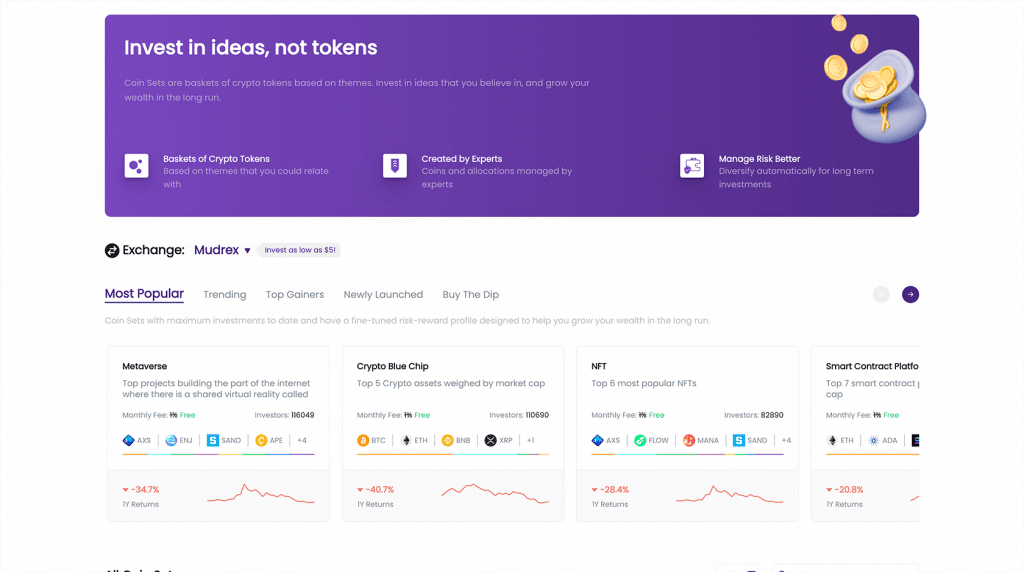
Task: Click the BTC coin icon in Crypto Blue Chip
Action: (363, 440)
